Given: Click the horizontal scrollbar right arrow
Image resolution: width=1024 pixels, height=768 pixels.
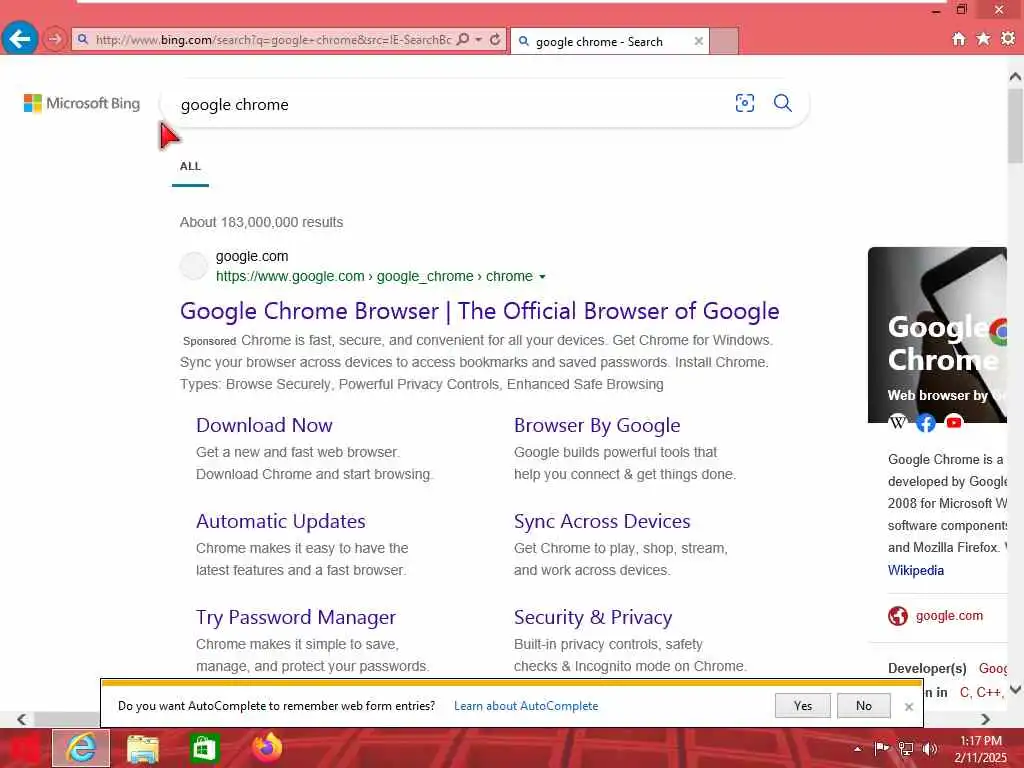Looking at the screenshot, I should pos(985,719).
